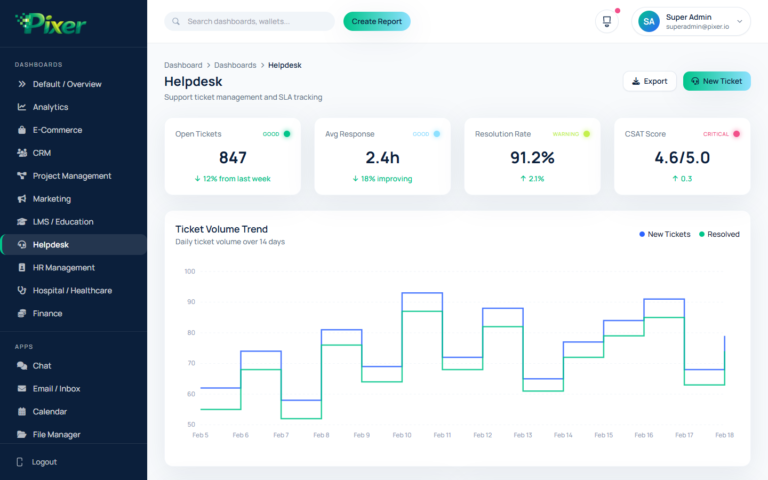Click the E-Commerce bag icon
Screen dimensions: 768x480
coord(22,130)
